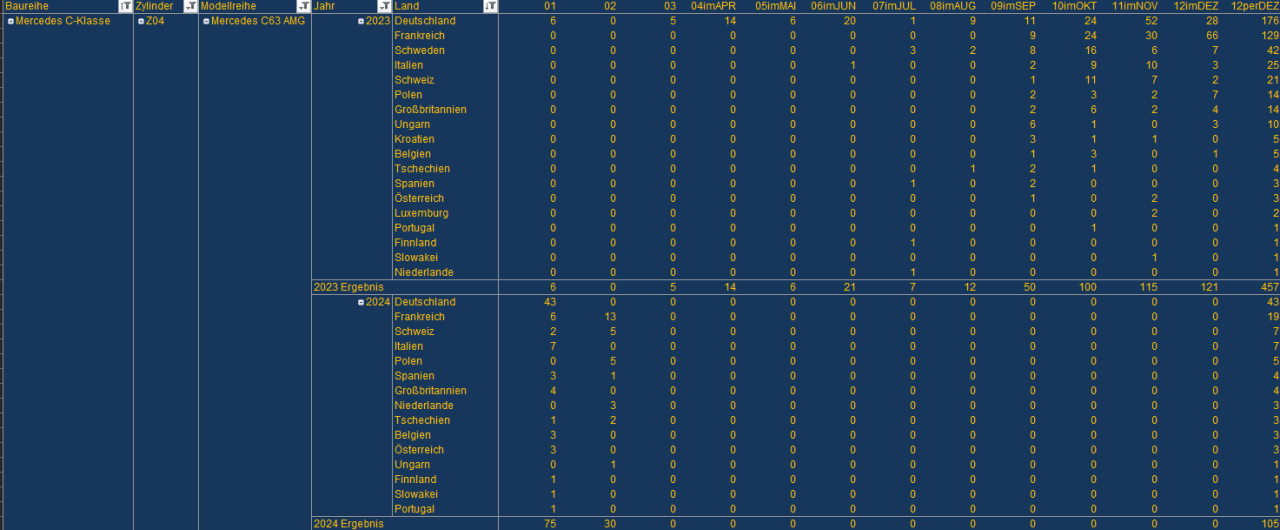Select Deutschland under year 2023
The image size is (1280, 530).
425,21
